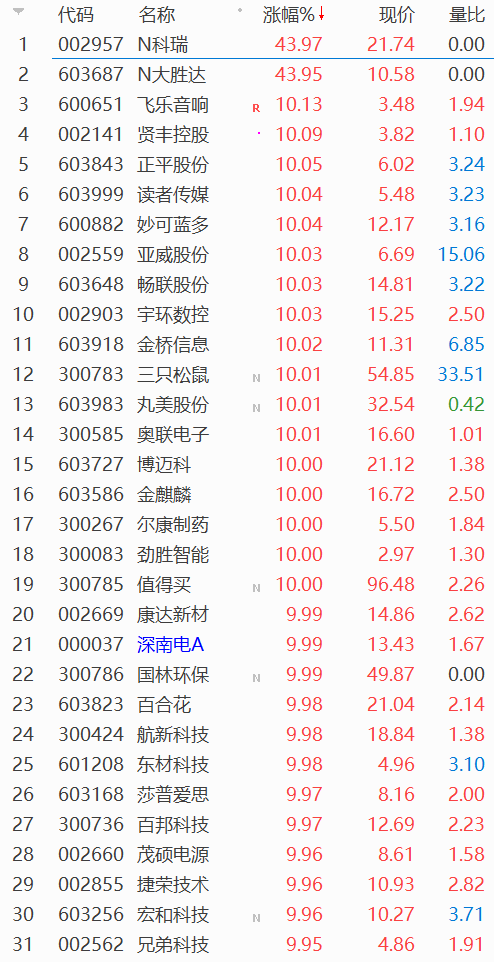Screen dimensions: 494x962
Task: Click the N marker beside 丸美股份
Action: pyautogui.click(x=256, y=409)
